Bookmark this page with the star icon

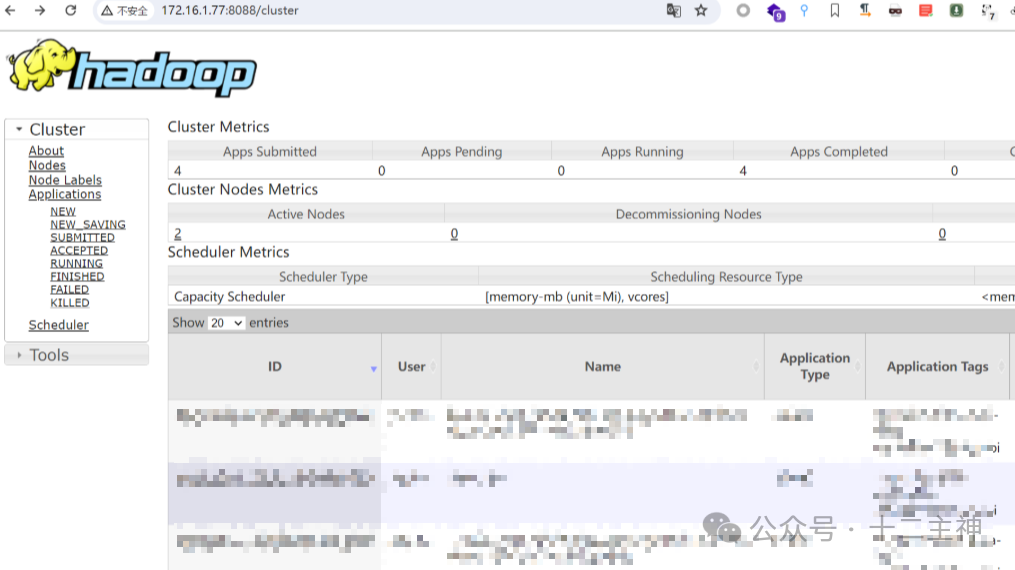pos(701,11)
